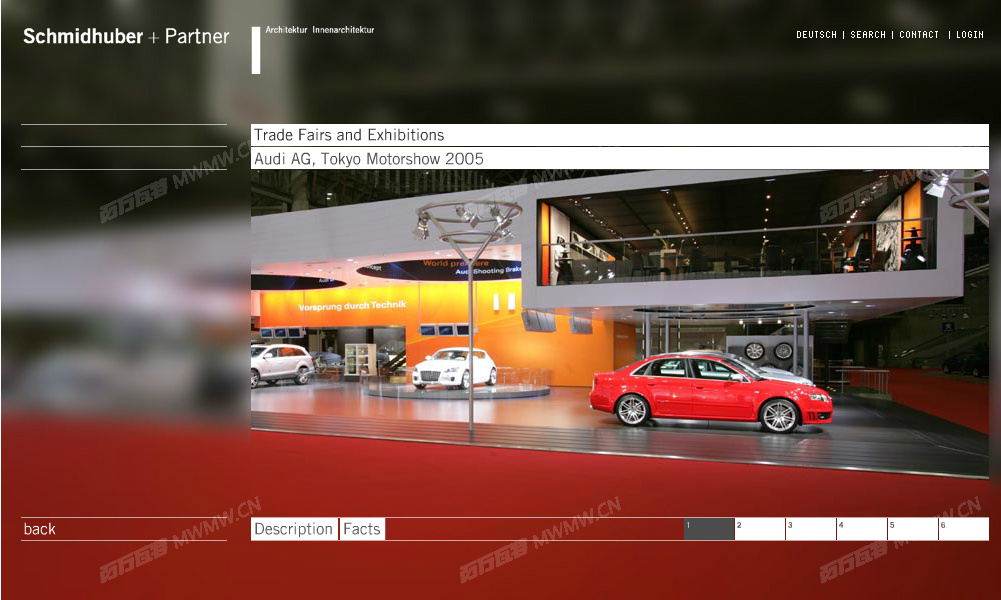
Task: Open the LOGIN link in the header
Action: (x=969, y=34)
